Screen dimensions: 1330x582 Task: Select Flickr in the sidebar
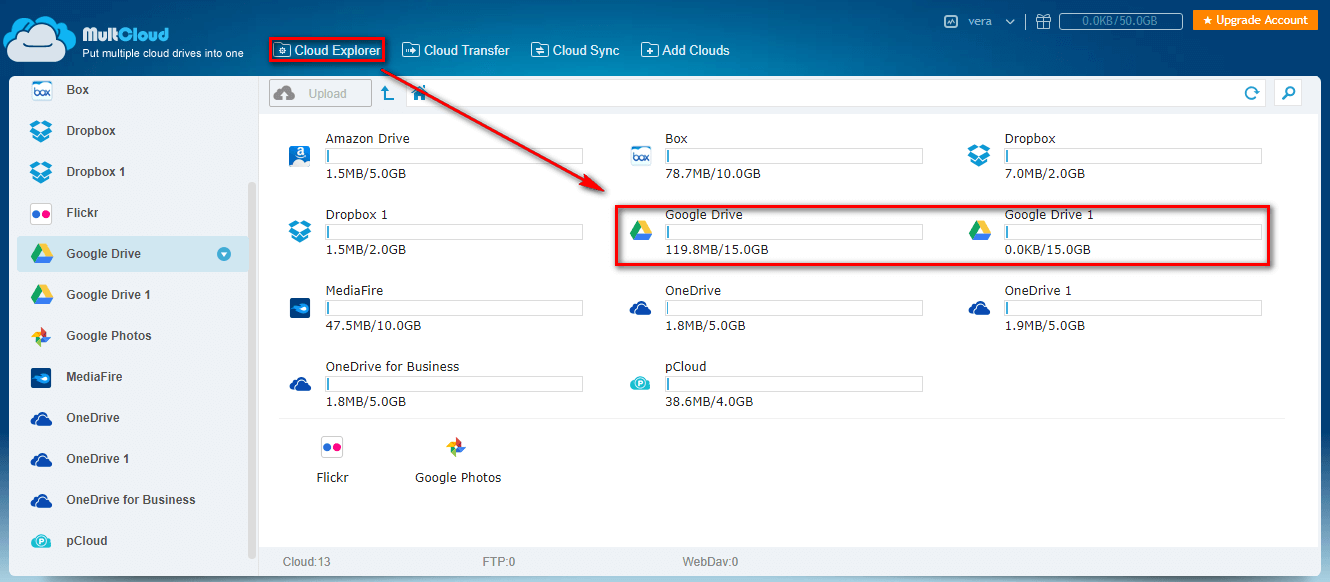(132, 213)
